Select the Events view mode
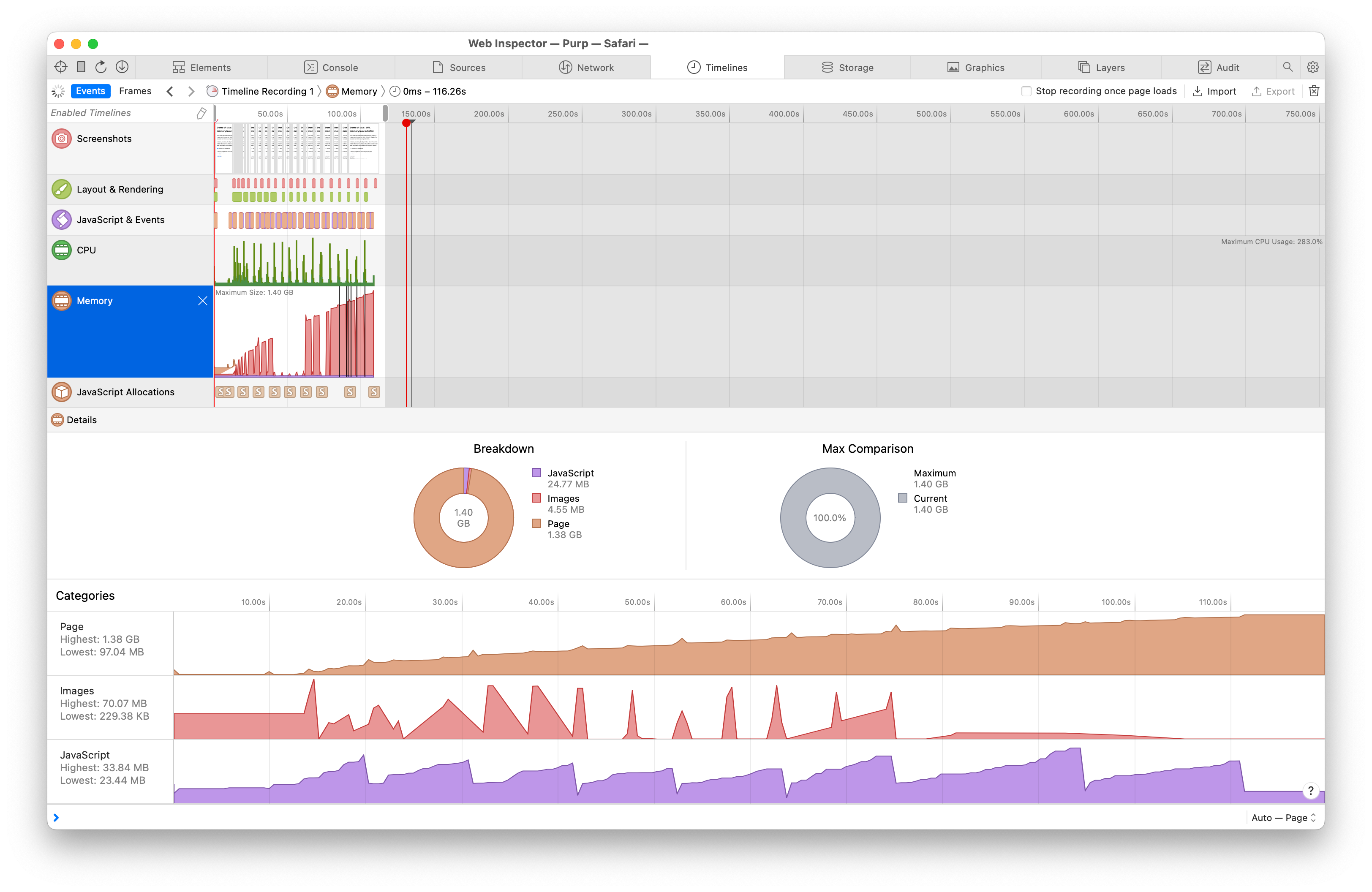1372x892 pixels. (x=90, y=91)
